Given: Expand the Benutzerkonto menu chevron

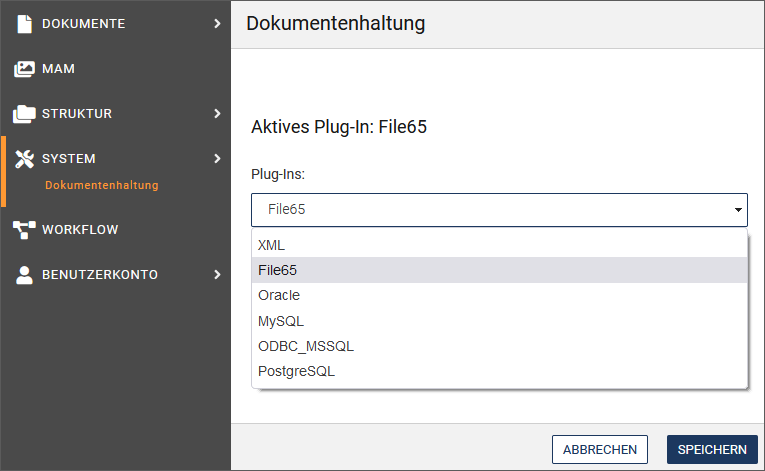Looking at the screenshot, I should coord(217,275).
